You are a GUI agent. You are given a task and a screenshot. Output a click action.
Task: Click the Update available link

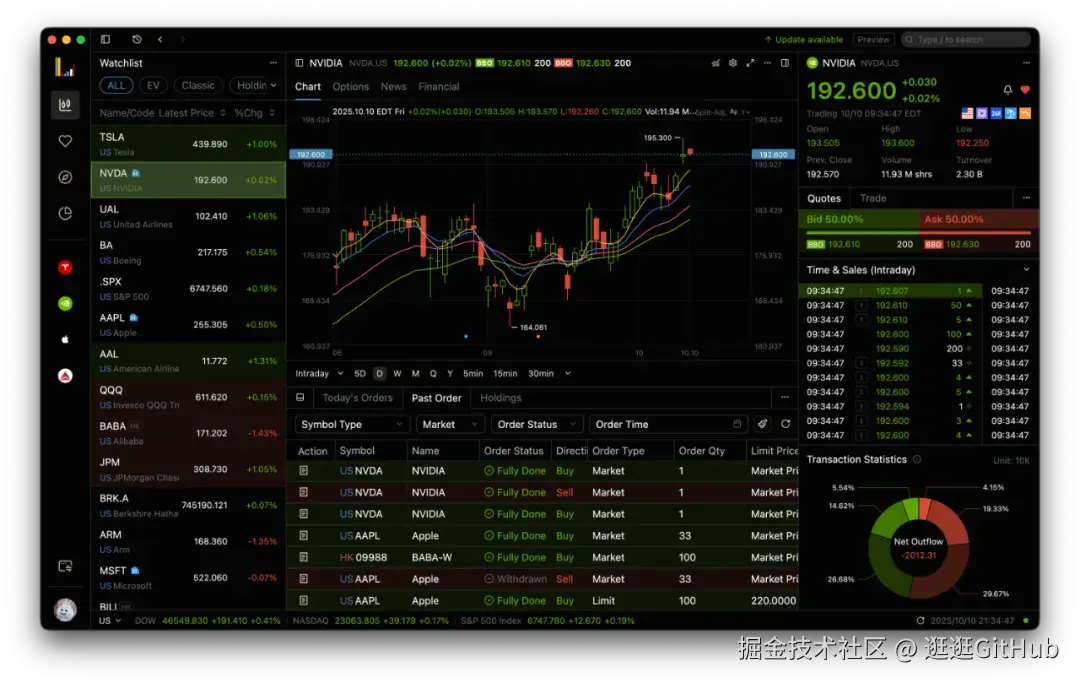(x=804, y=39)
